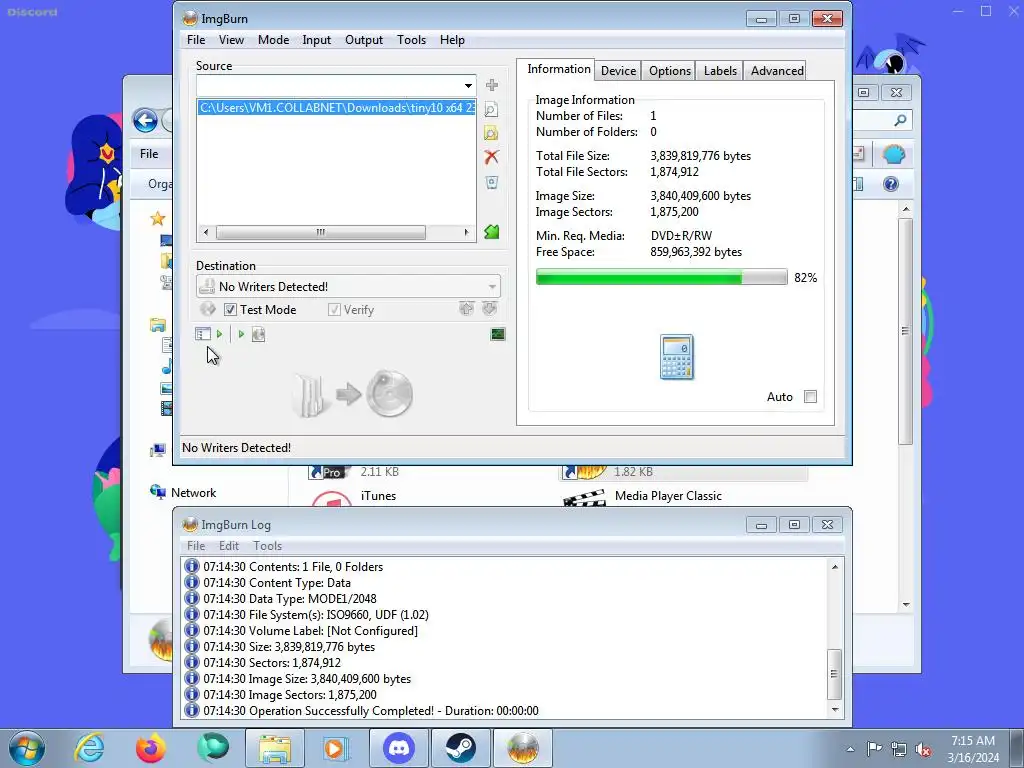Click the Favorites star in Explorer sidebar
The width and height of the screenshot is (1024, 768).
[x=157, y=218]
